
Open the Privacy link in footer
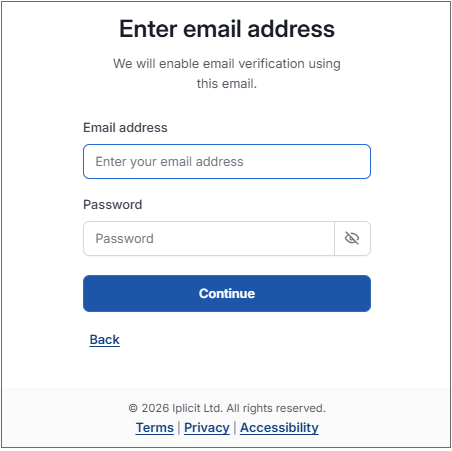(x=207, y=428)
